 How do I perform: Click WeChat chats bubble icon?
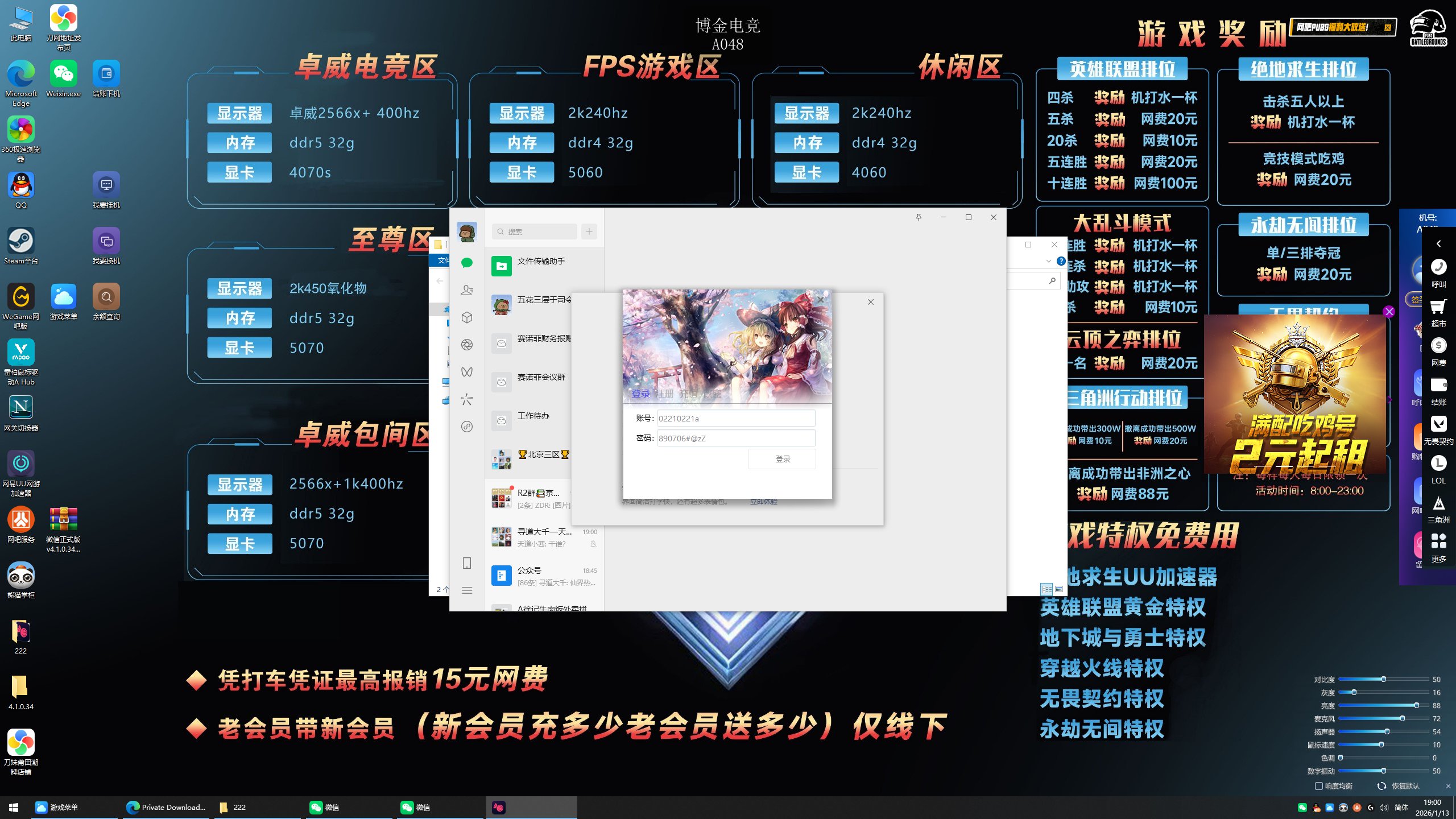point(467,263)
